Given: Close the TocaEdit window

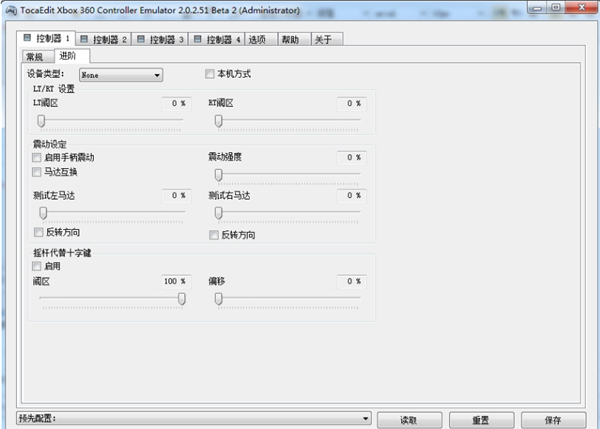Looking at the screenshot, I should pos(582,8).
